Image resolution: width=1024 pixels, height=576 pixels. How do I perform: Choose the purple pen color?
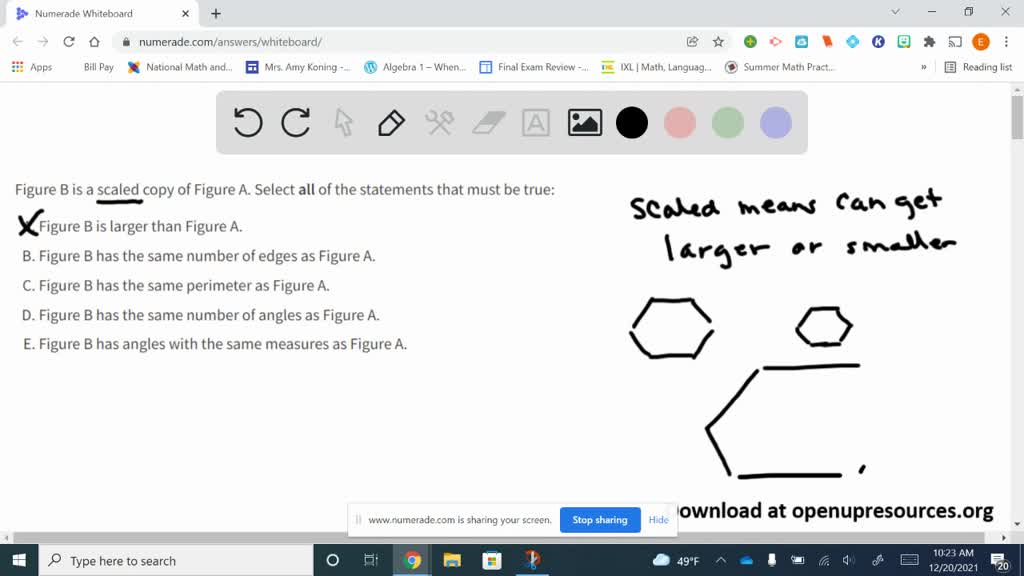pyautogui.click(x=776, y=122)
